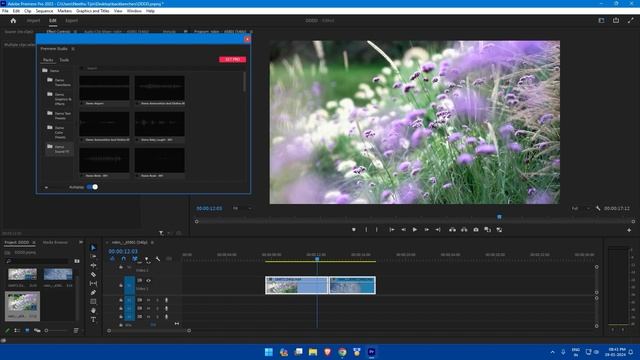Toggle linked selection in timeline

[x=135, y=259]
